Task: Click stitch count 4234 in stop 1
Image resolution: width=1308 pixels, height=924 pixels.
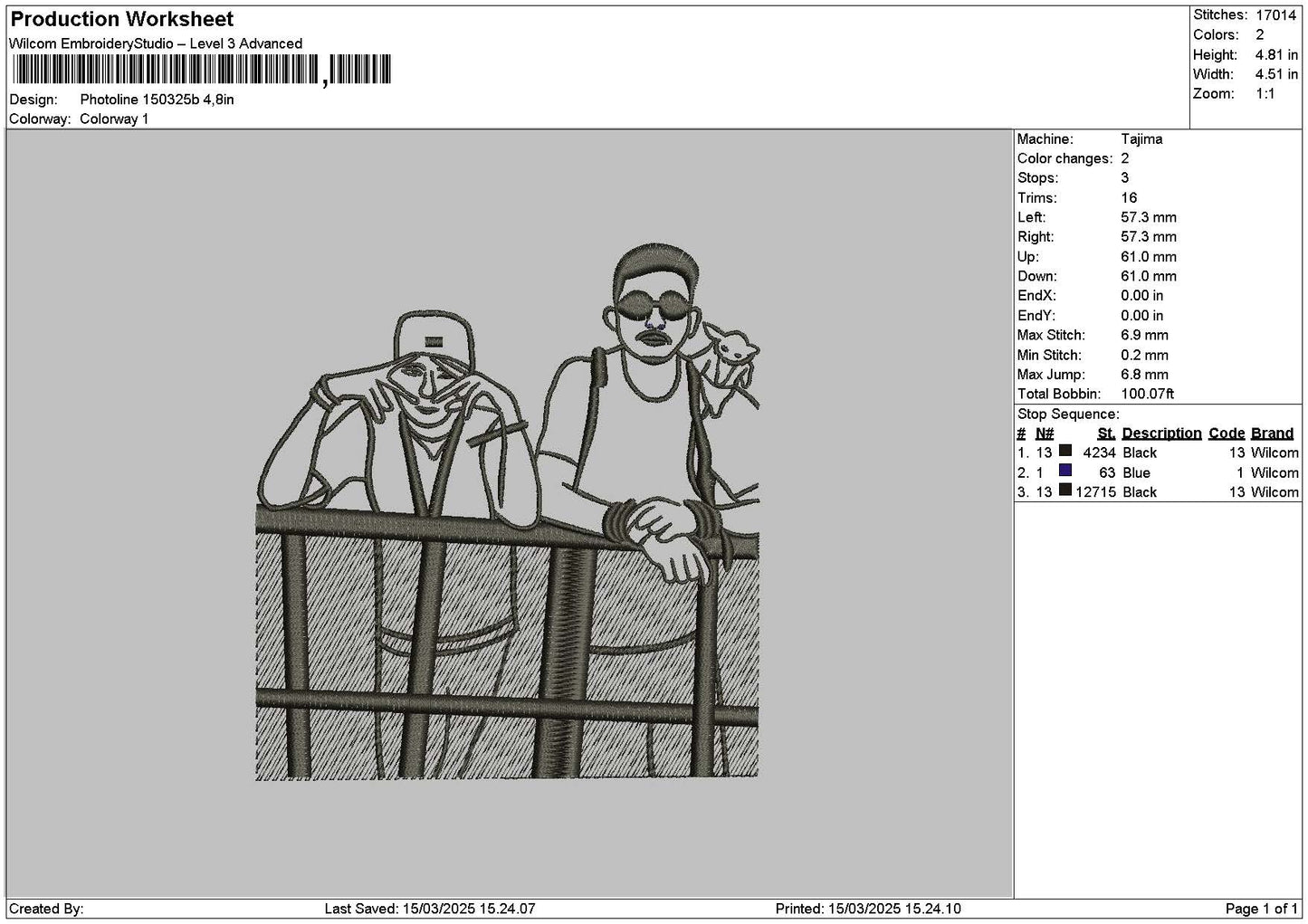Action: point(1099,453)
